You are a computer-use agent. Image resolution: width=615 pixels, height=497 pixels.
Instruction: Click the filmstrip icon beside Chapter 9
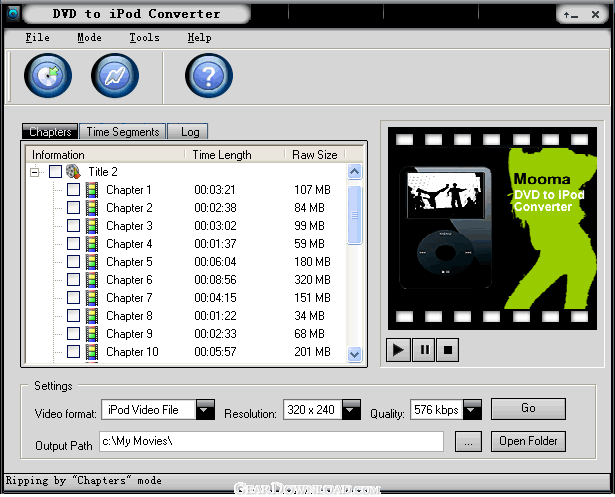[92, 334]
